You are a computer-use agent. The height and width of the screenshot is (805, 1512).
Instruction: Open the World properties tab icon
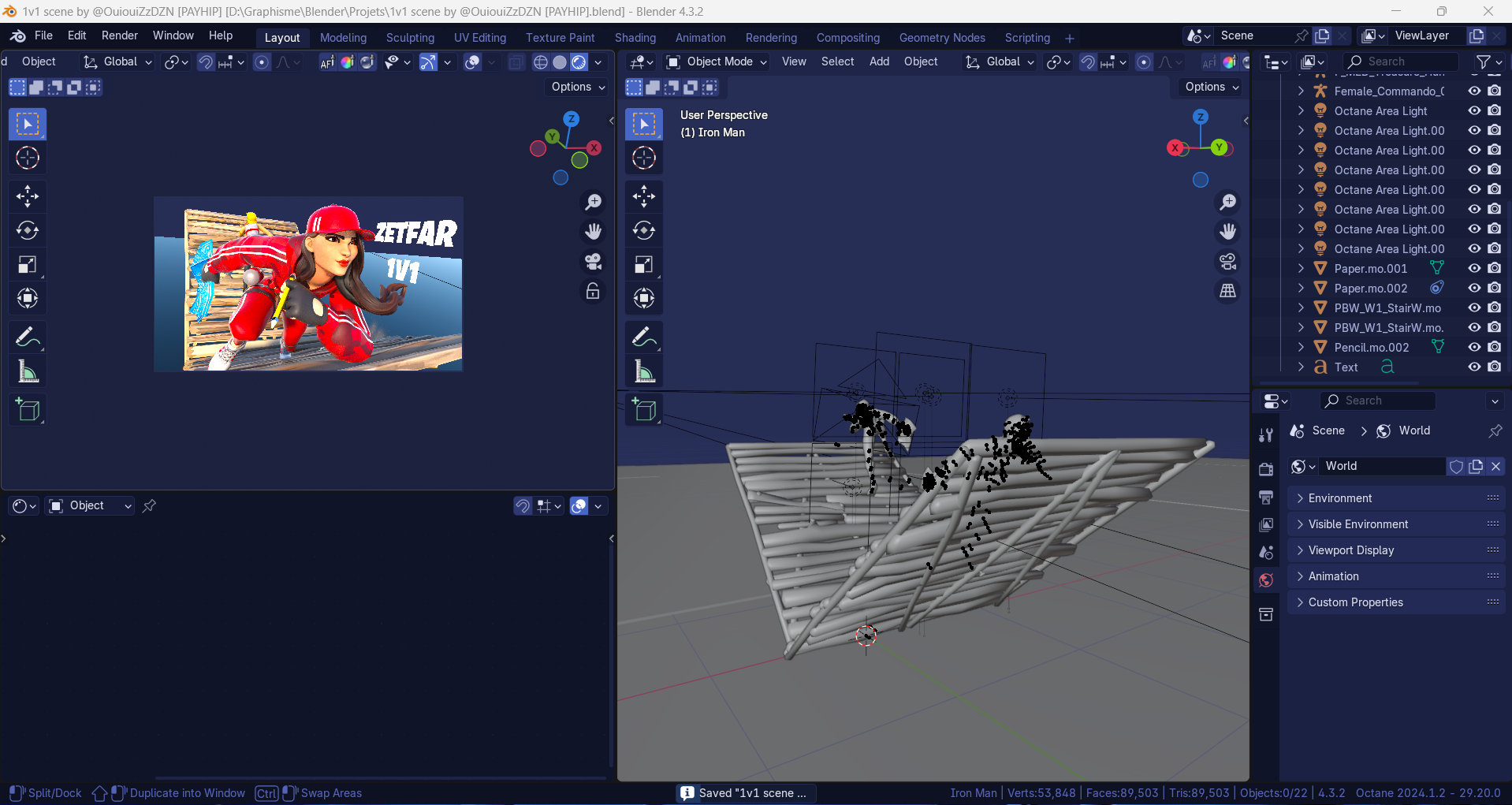click(x=1266, y=580)
